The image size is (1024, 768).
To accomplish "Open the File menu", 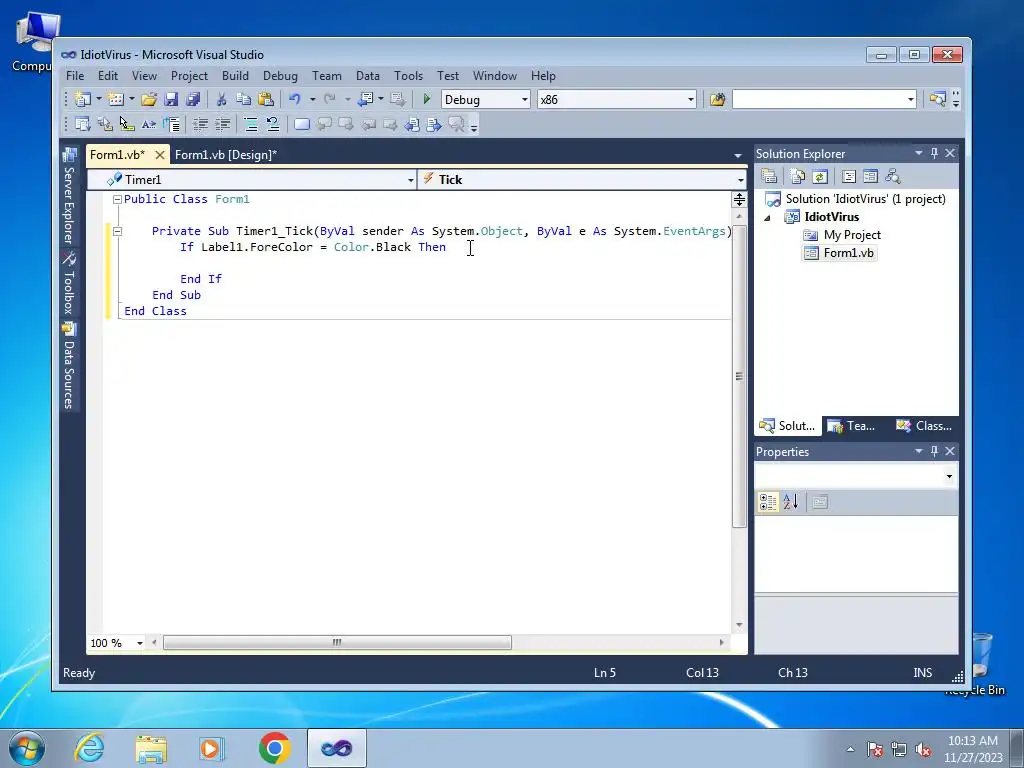I will coord(75,76).
